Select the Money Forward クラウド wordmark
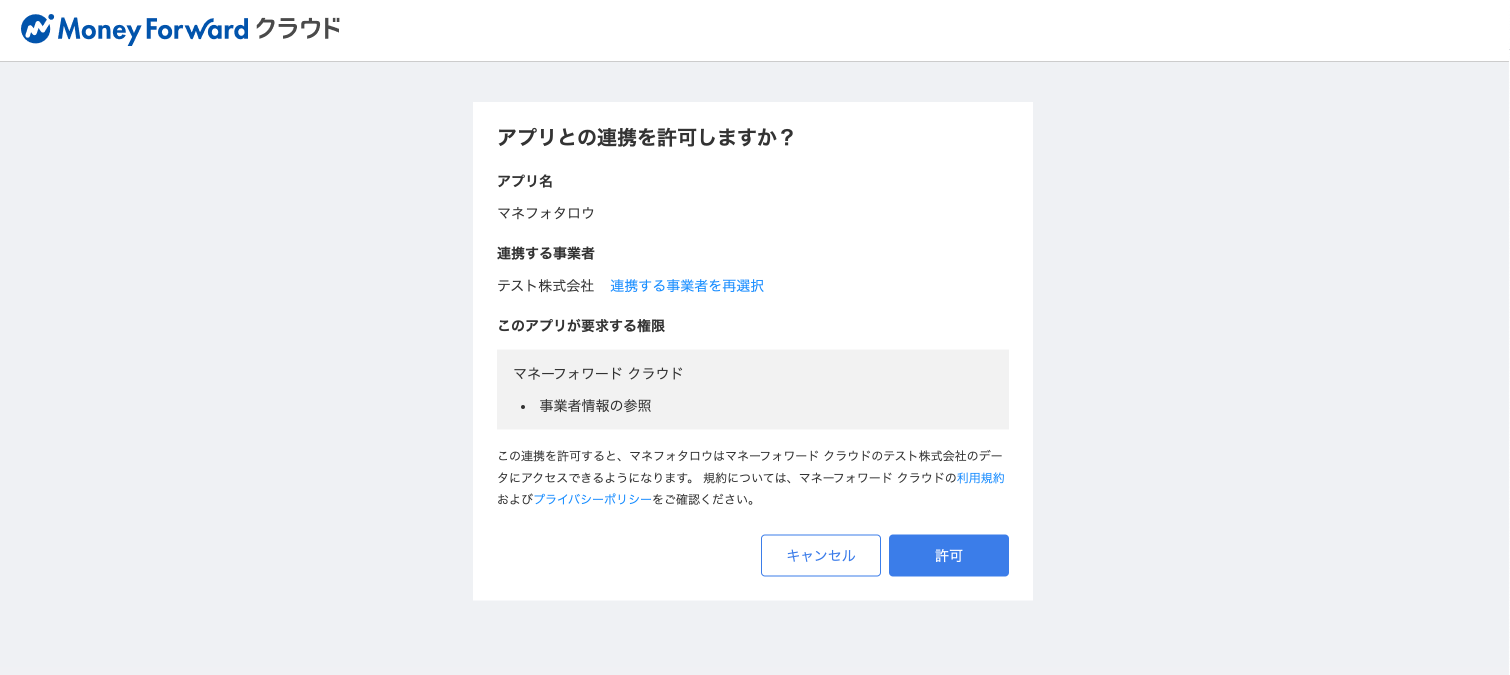Viewport: 1510px width, 675px height. [x=200, y=29]
